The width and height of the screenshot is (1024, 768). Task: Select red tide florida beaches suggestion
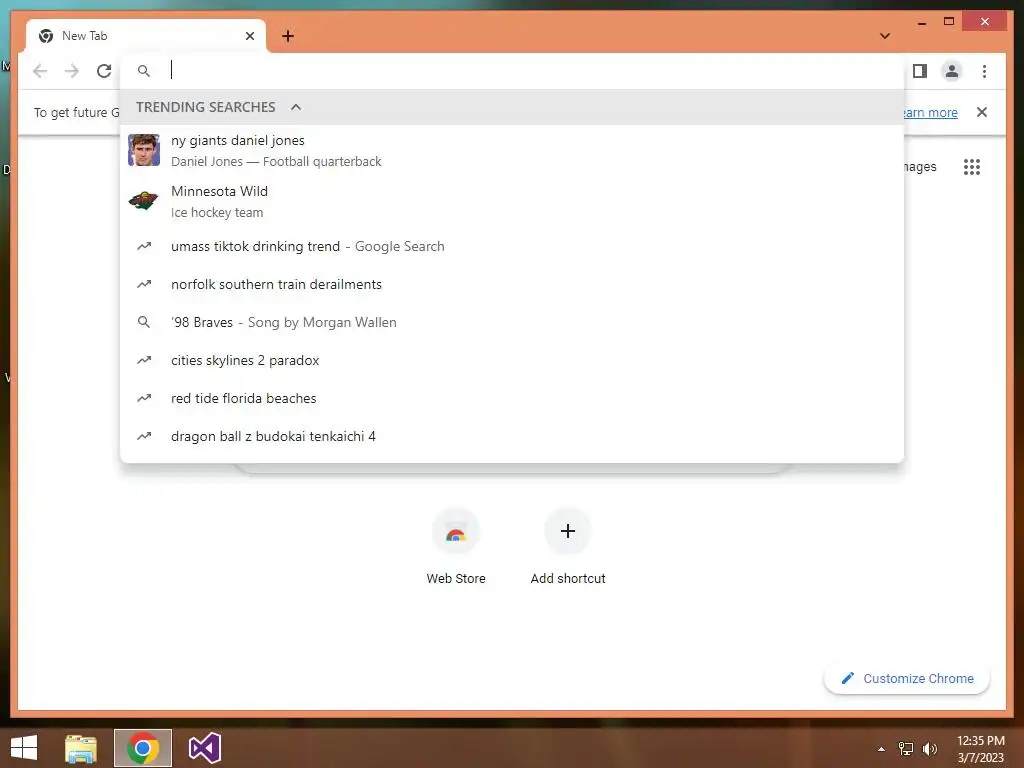512,398
